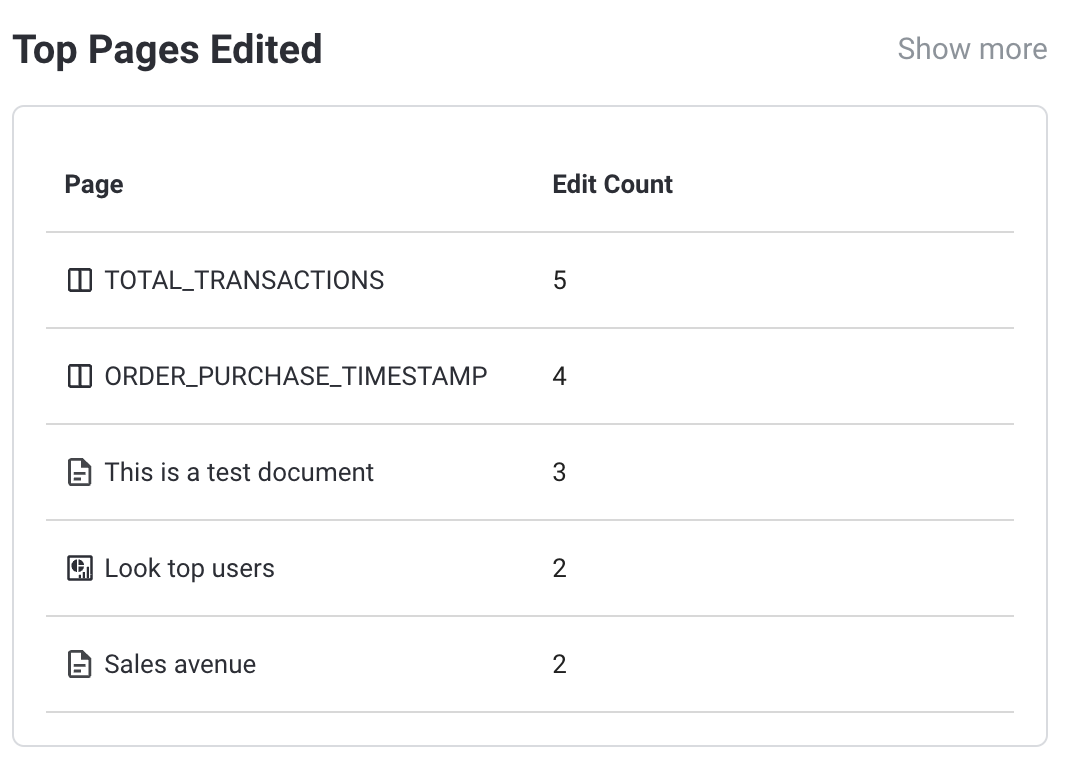Click the dashboard icon beside Look top users
1080x770 pixels.
79,569
